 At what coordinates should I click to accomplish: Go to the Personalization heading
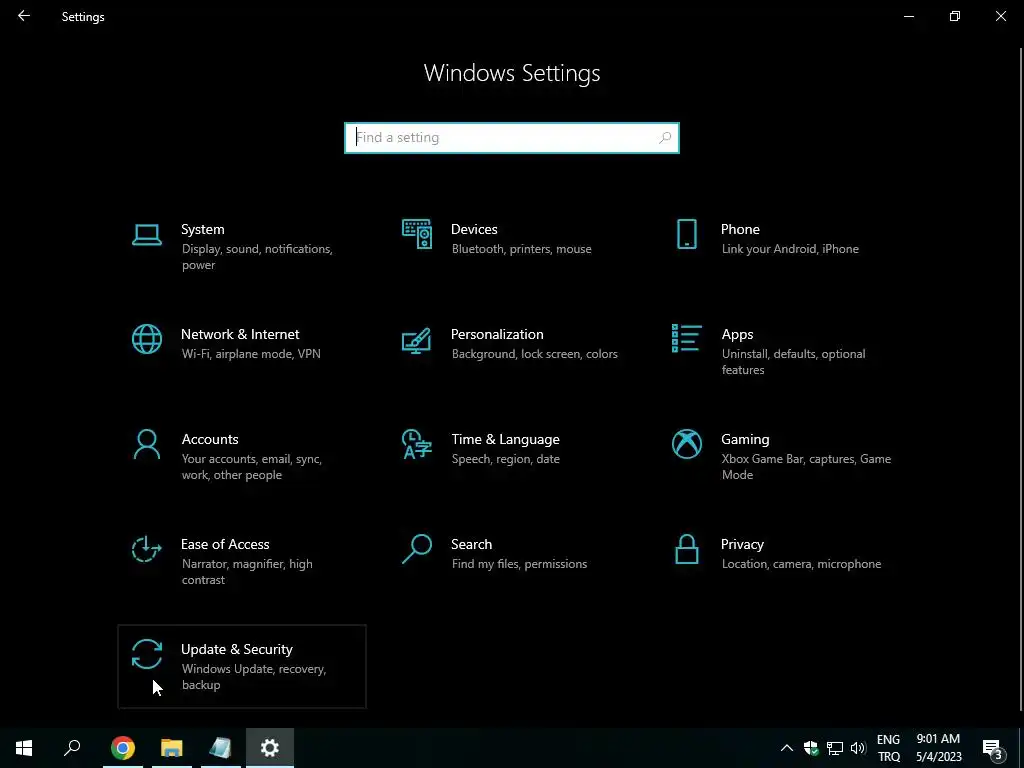coord(497,334)
